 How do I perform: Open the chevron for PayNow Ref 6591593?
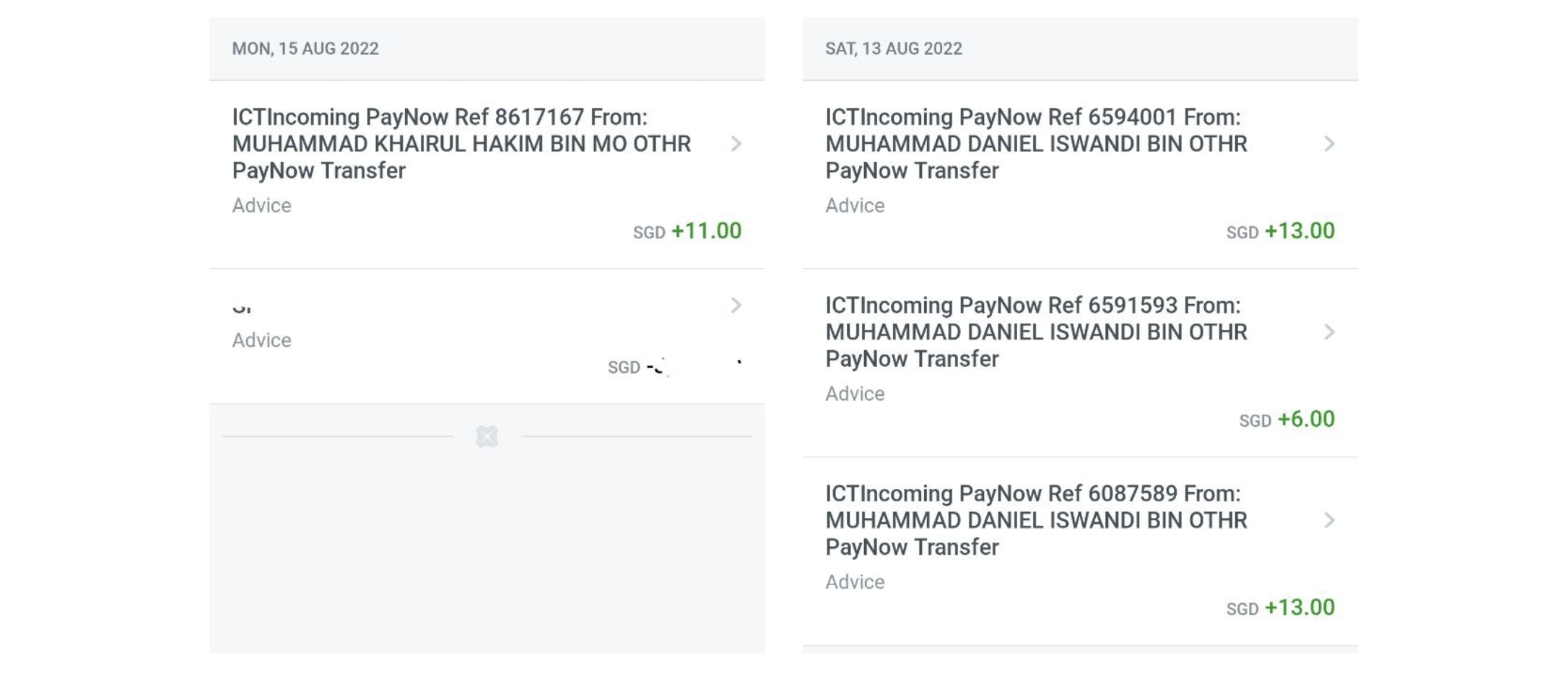coord(1329,332)
